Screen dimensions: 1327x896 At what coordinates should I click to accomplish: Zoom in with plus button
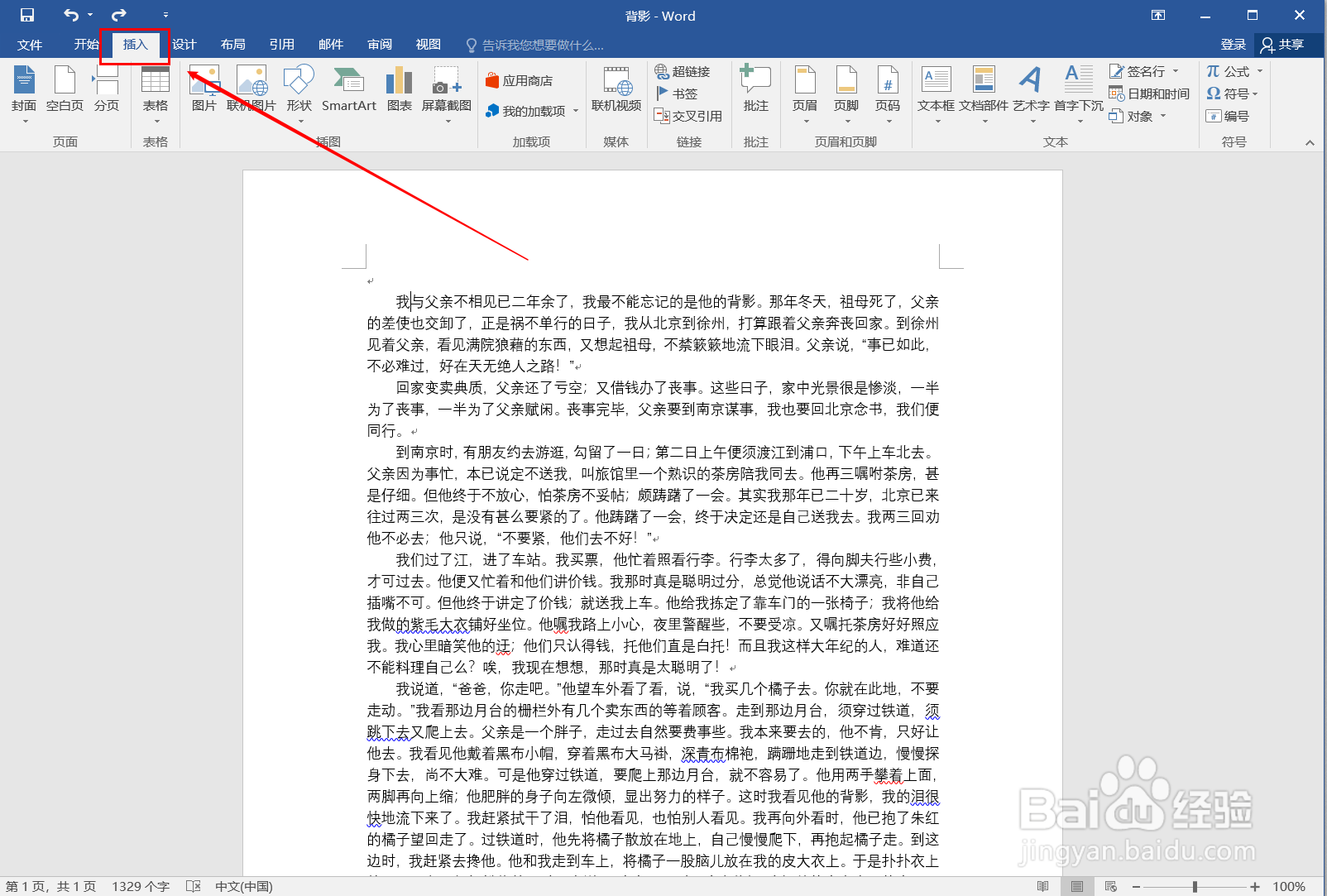click(1255, 886)
